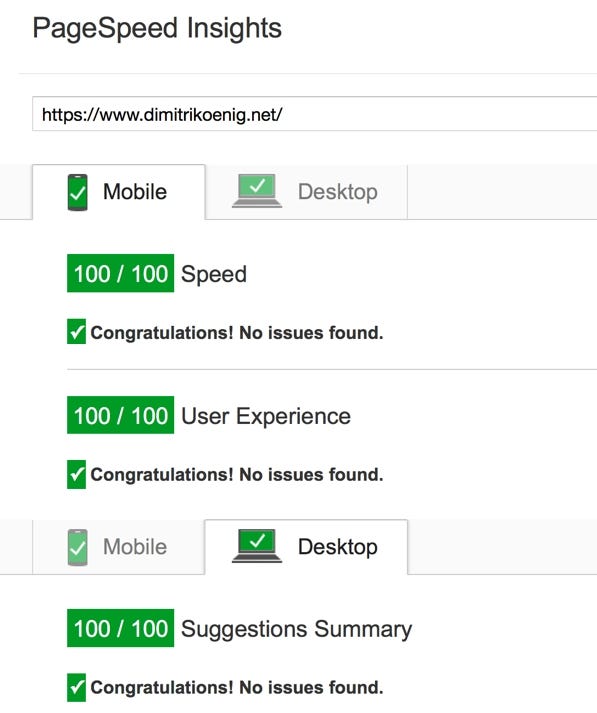
Task: Select the lower Desktop tab label
Action: 338,547
